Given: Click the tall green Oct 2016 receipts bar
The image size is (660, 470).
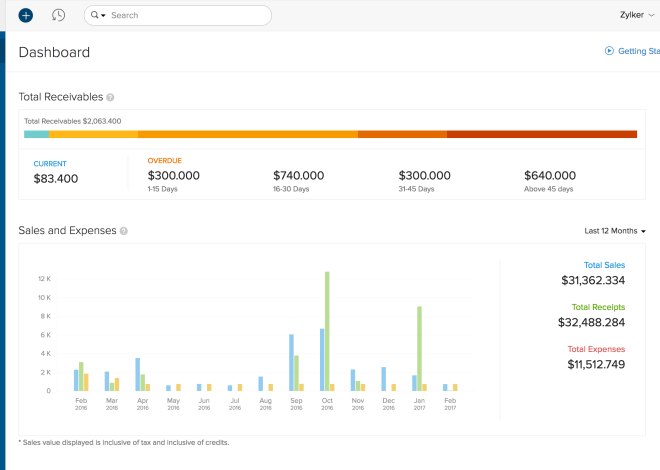Looking at the screenshot, I should pyautogui.click(x=327, y=331).
